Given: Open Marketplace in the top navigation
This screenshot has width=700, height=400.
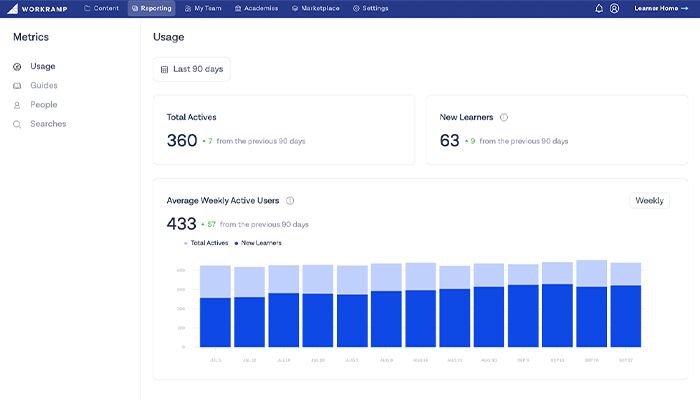Looking at the screenshot, I should 315,8.
